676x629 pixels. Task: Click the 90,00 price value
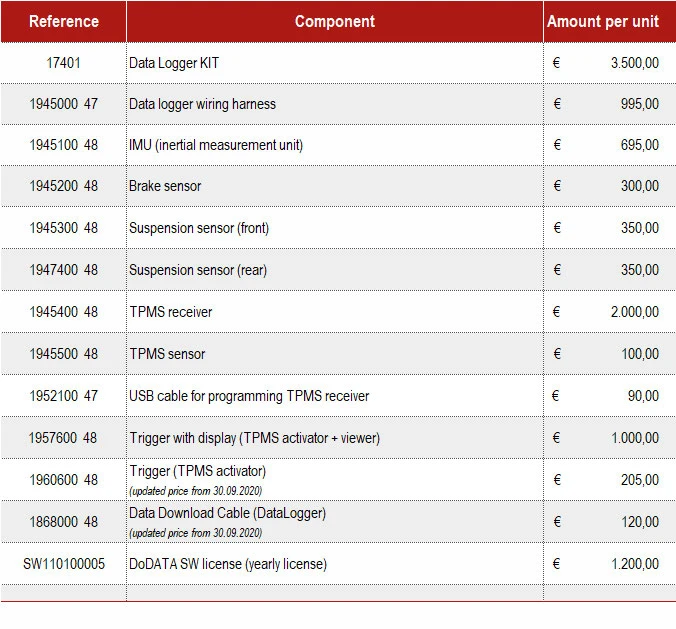click(x=643, y=396)
